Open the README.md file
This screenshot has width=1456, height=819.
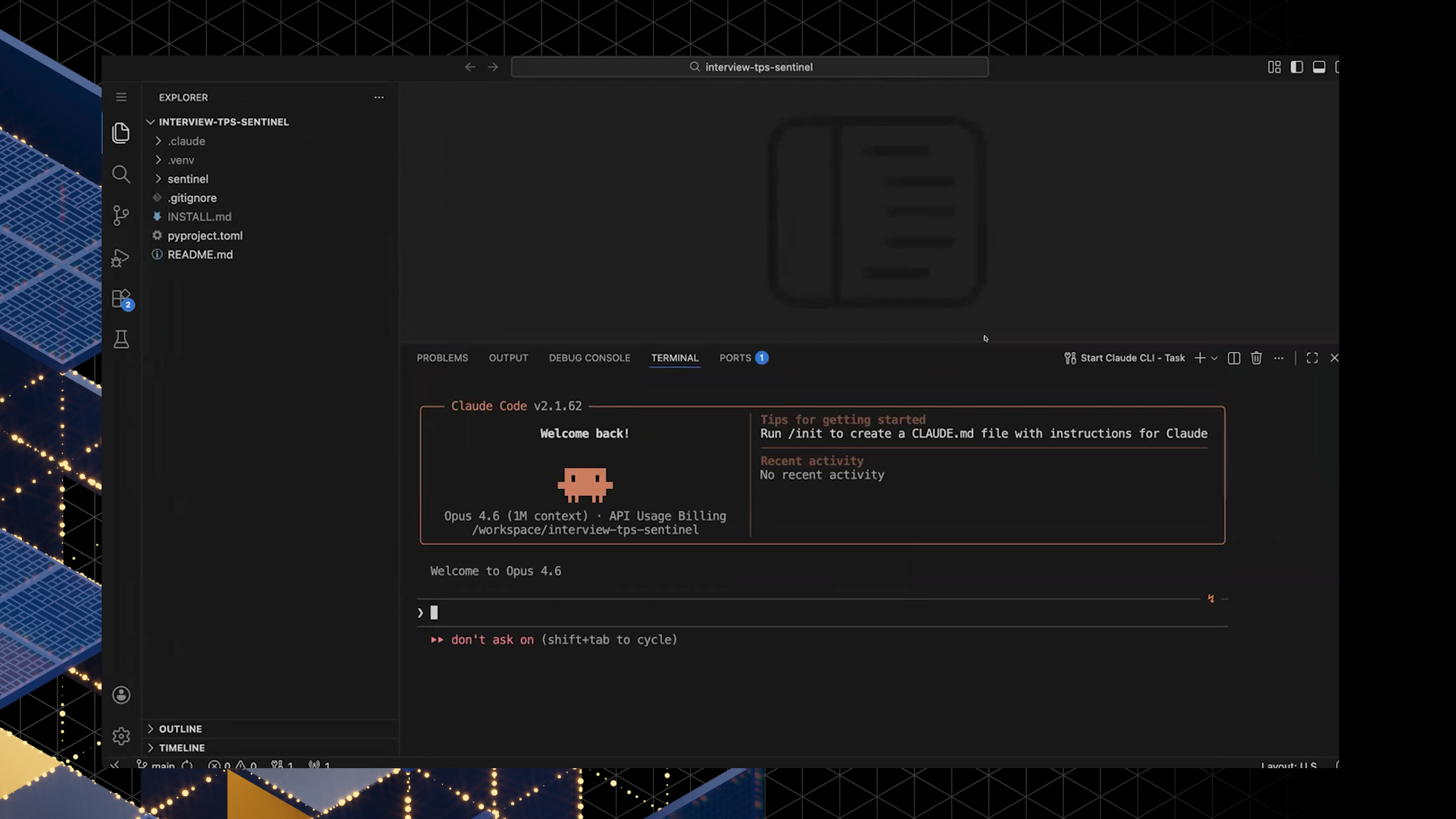tap(199, 255)
